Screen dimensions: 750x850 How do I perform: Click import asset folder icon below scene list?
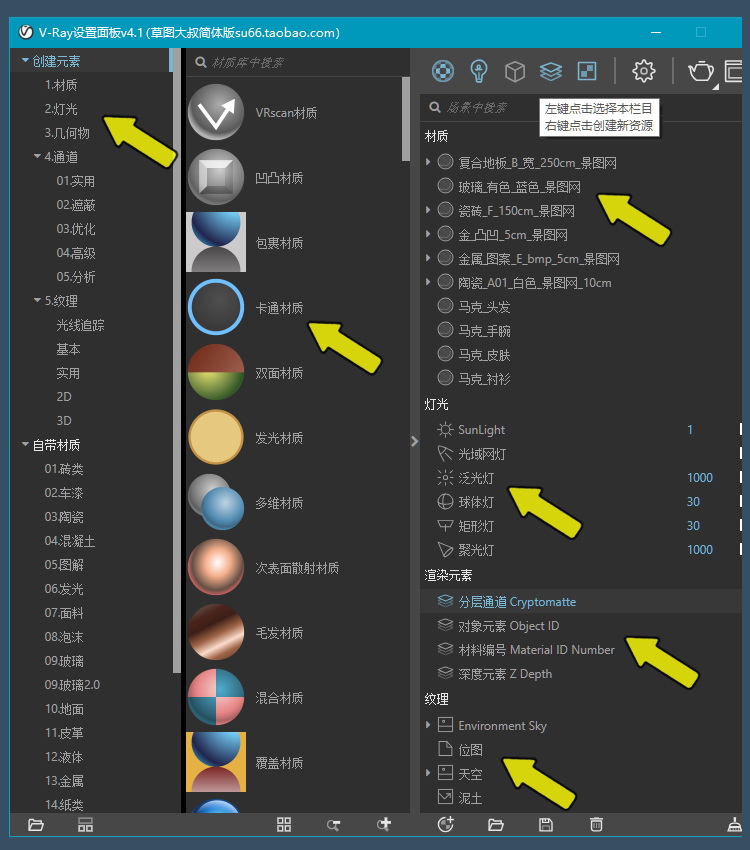pos(496,825)
